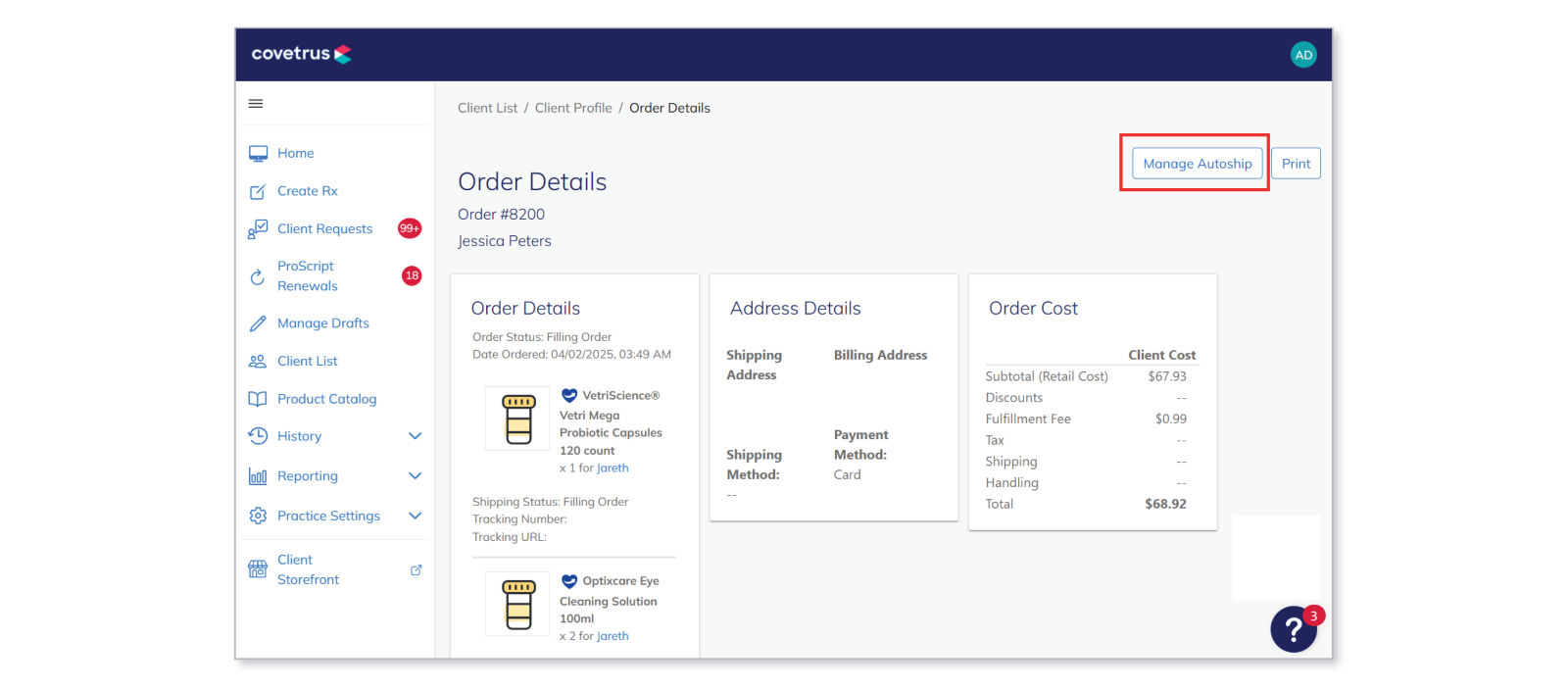Go to Home in sidebar
1568x690 pixels.
[295, 153]
